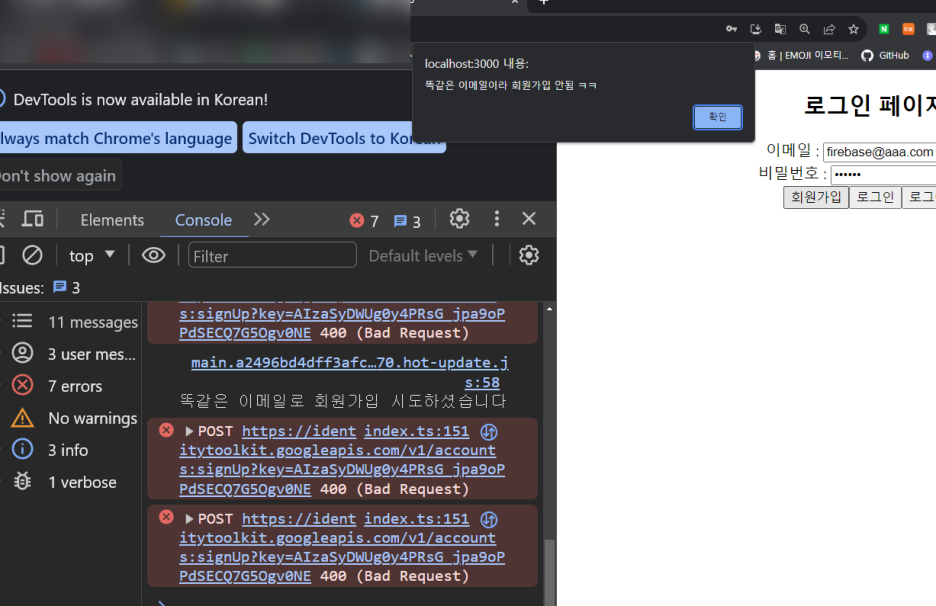Click the console vertical scrollbar thumb
The width and height of the screenshot is (936, 606).
click(x=549, y=572)
